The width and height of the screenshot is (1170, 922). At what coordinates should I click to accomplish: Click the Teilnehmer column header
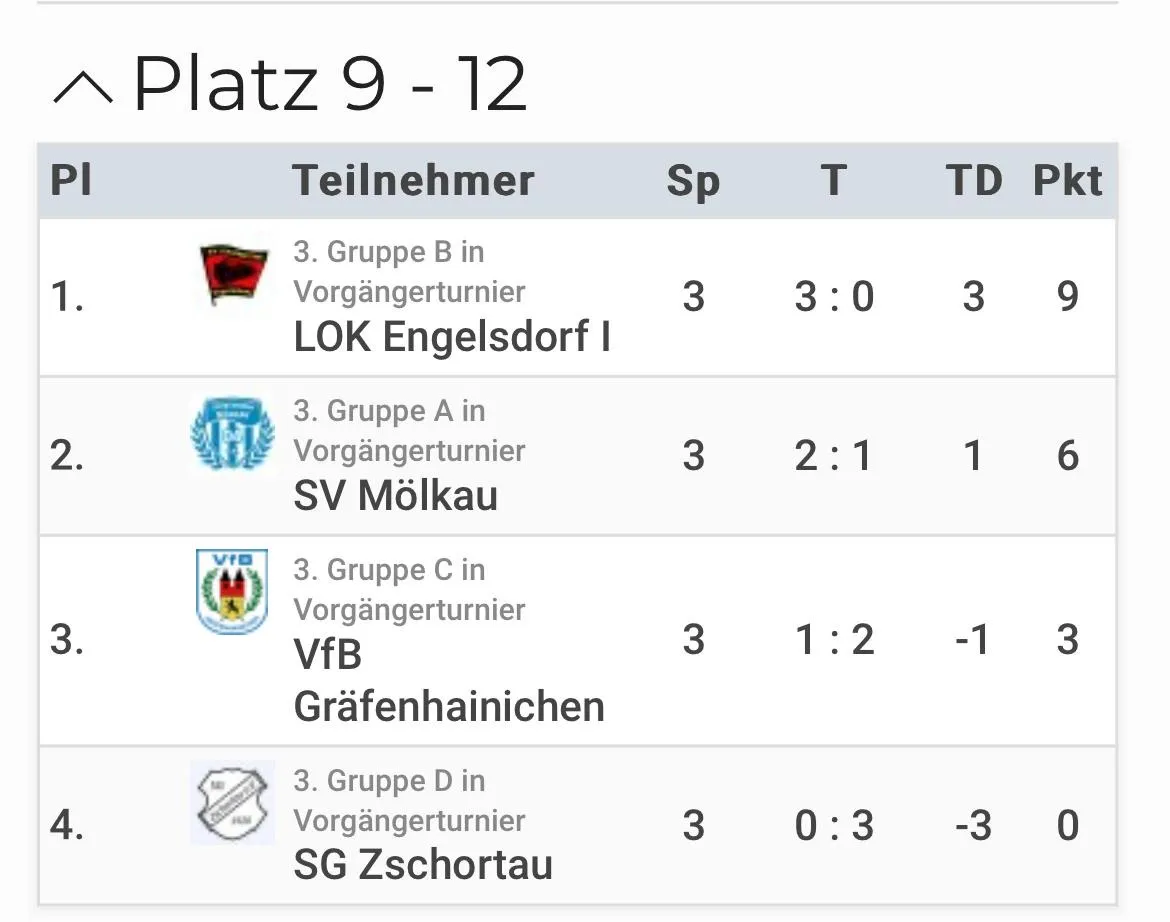click(413, 181)
